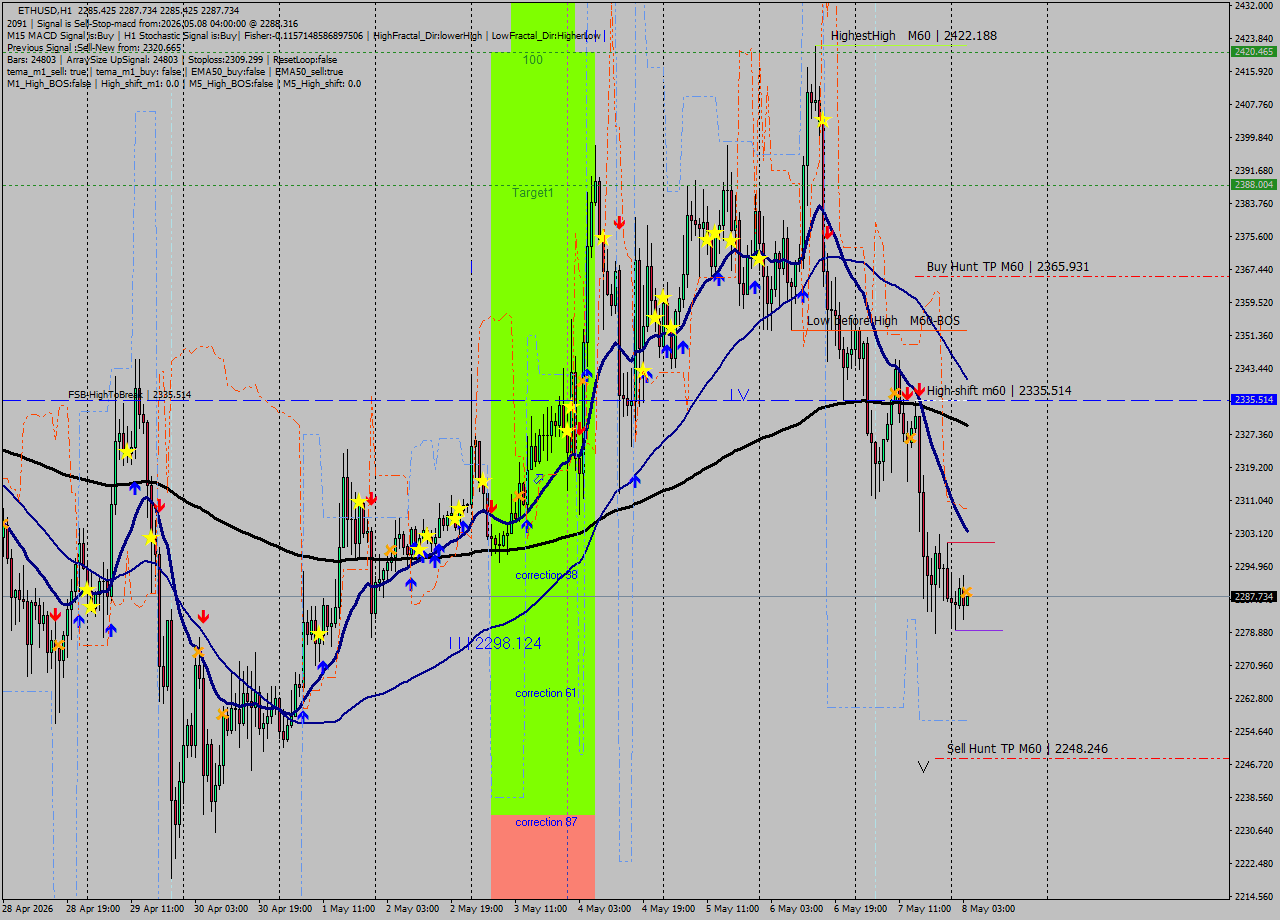Select the 28 Apr 2026 date on the time axis
Viewport: 1280px width, 920px height.
(x=26, y=909)
